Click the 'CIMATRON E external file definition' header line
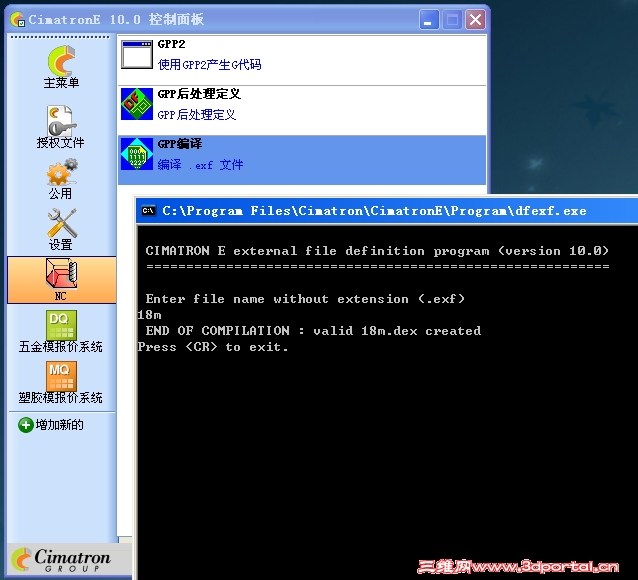638x580 pixels. pos(377,251)
